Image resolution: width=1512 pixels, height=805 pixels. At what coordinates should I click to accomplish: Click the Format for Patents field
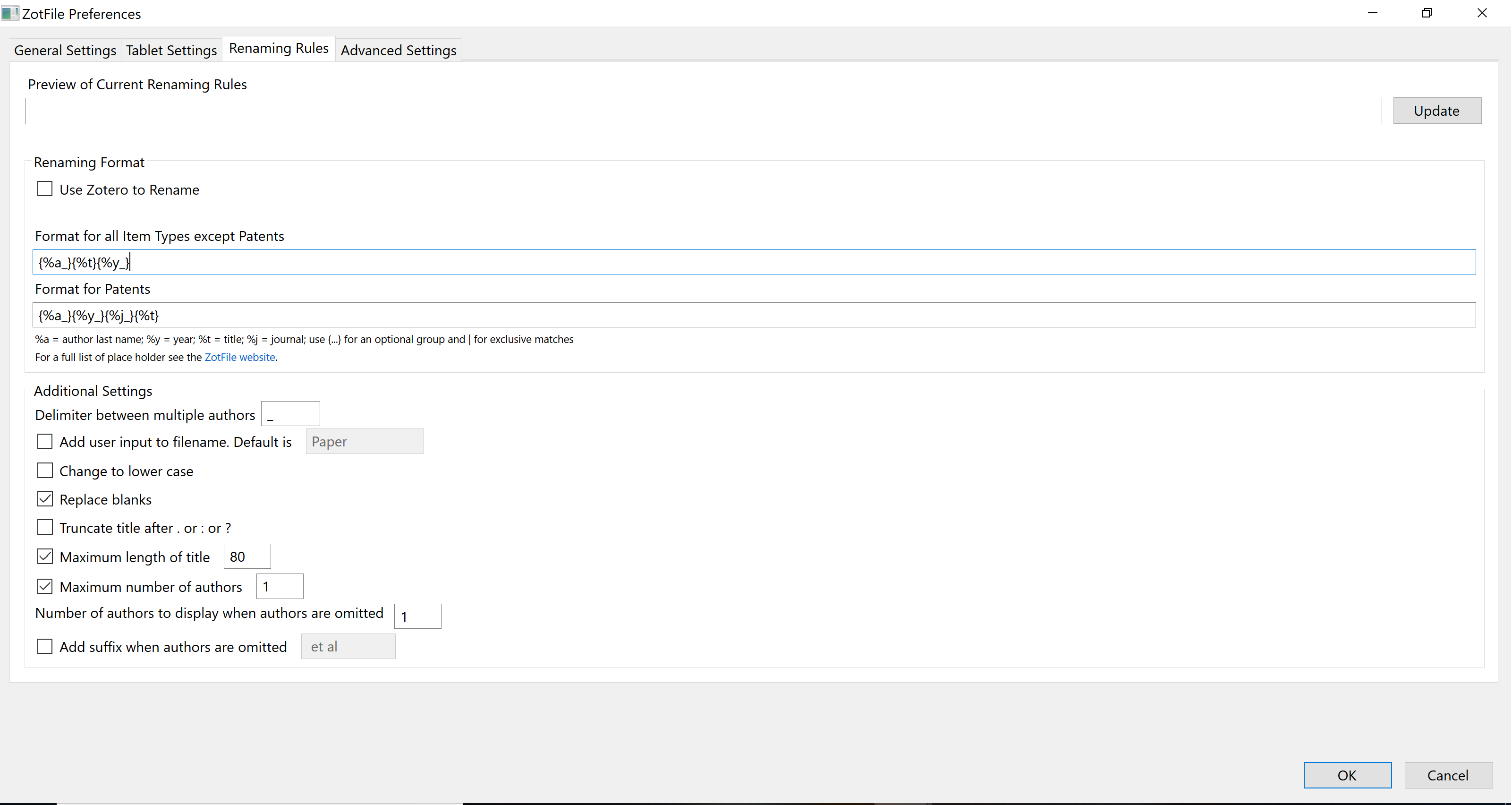point(754,315)
